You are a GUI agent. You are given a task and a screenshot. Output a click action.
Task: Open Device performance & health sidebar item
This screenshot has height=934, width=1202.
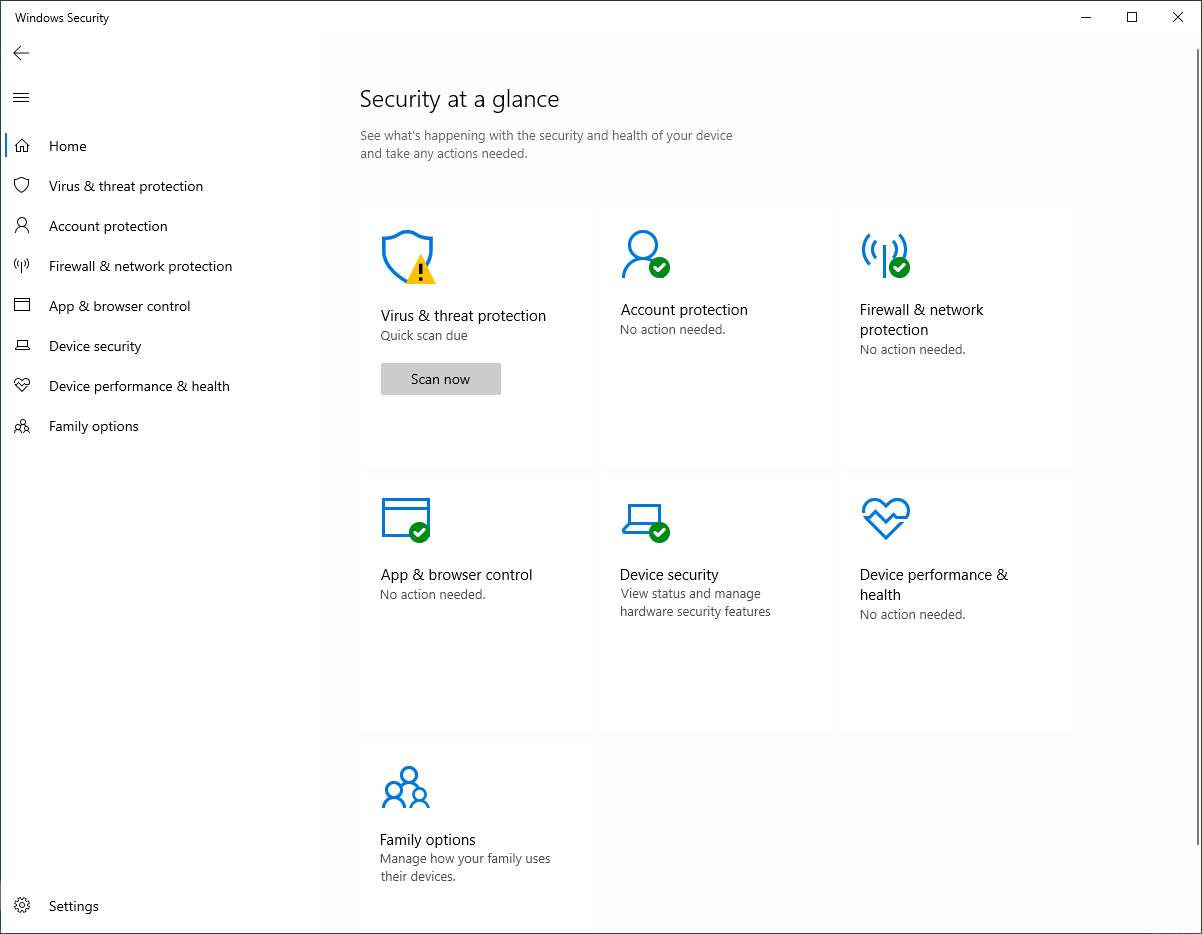[161, 386]
